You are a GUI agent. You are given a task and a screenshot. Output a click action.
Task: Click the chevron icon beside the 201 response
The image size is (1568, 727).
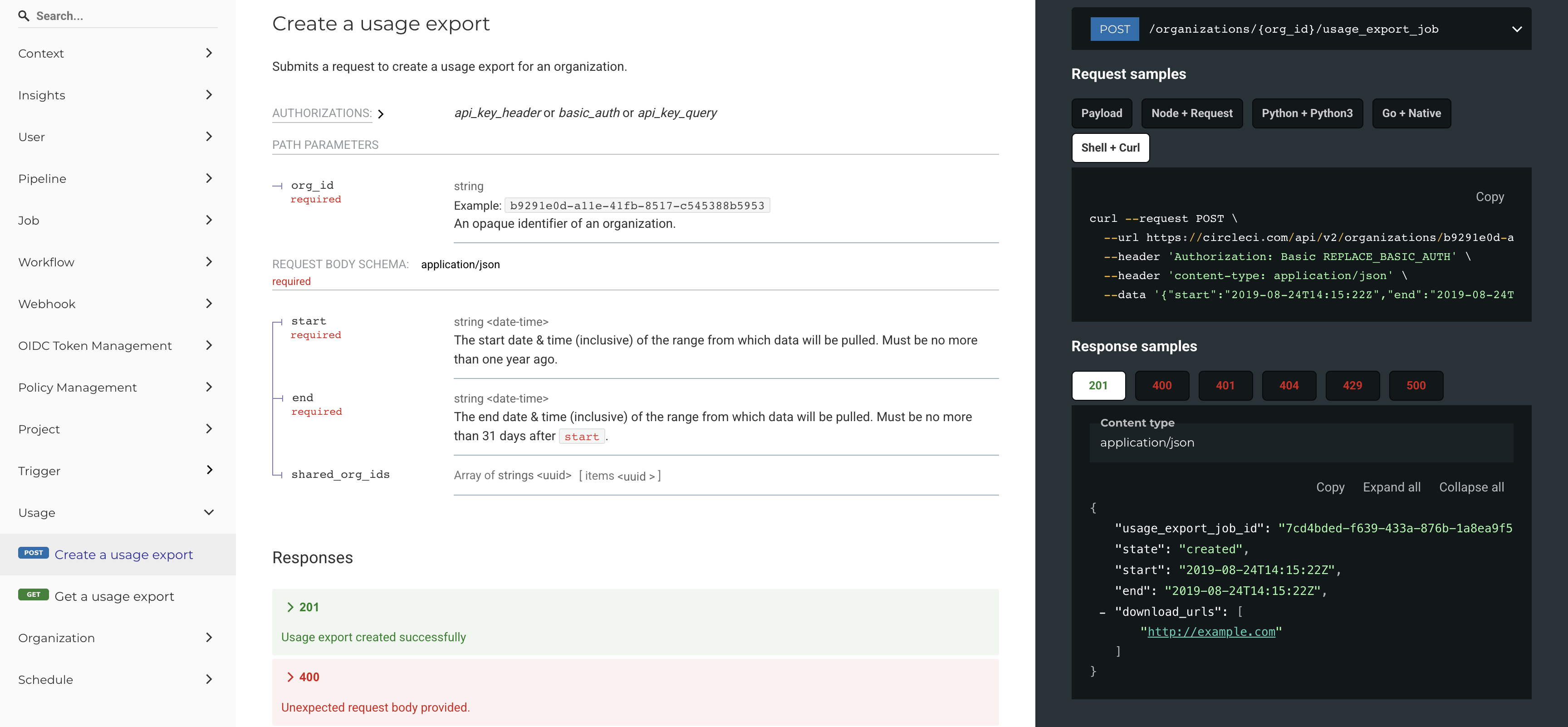click(290, 607)
